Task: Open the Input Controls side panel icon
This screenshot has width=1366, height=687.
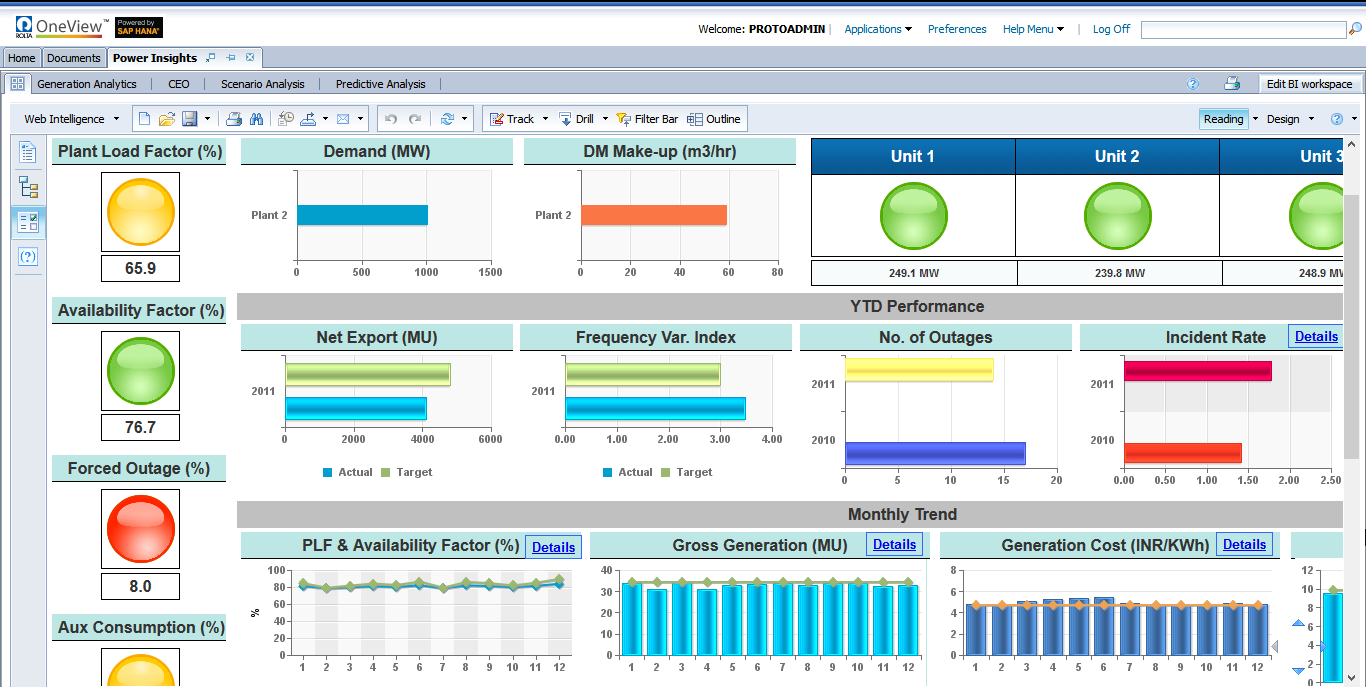Action: click(x=28, y=222)
